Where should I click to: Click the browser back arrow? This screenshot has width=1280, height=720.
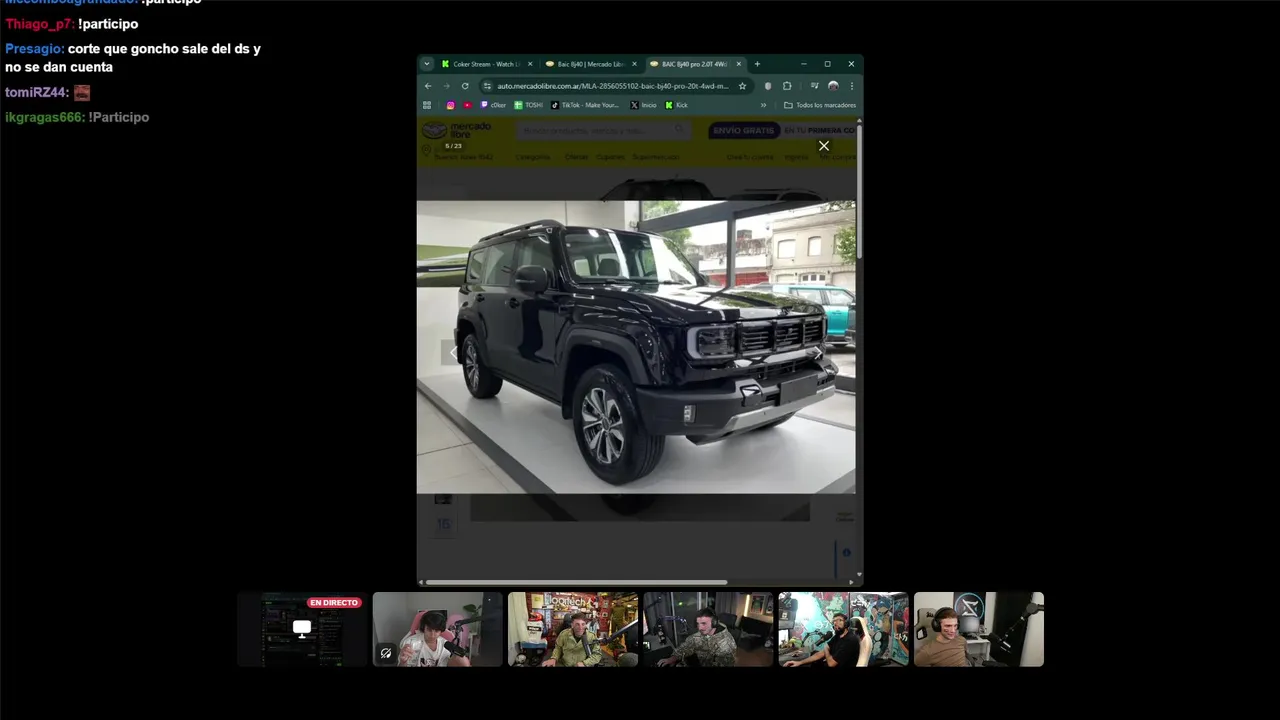click(x=428, y=86)
